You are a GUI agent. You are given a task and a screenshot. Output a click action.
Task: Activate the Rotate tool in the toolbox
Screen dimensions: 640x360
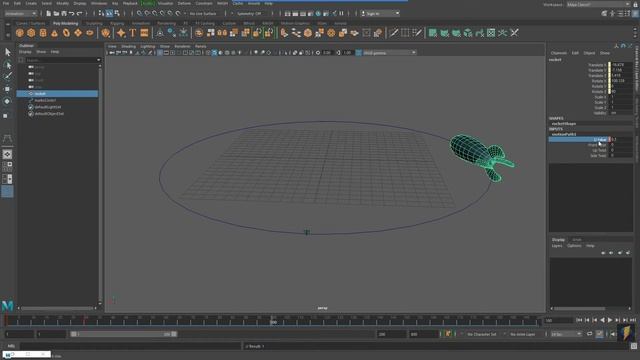click(x=7, y=101)
